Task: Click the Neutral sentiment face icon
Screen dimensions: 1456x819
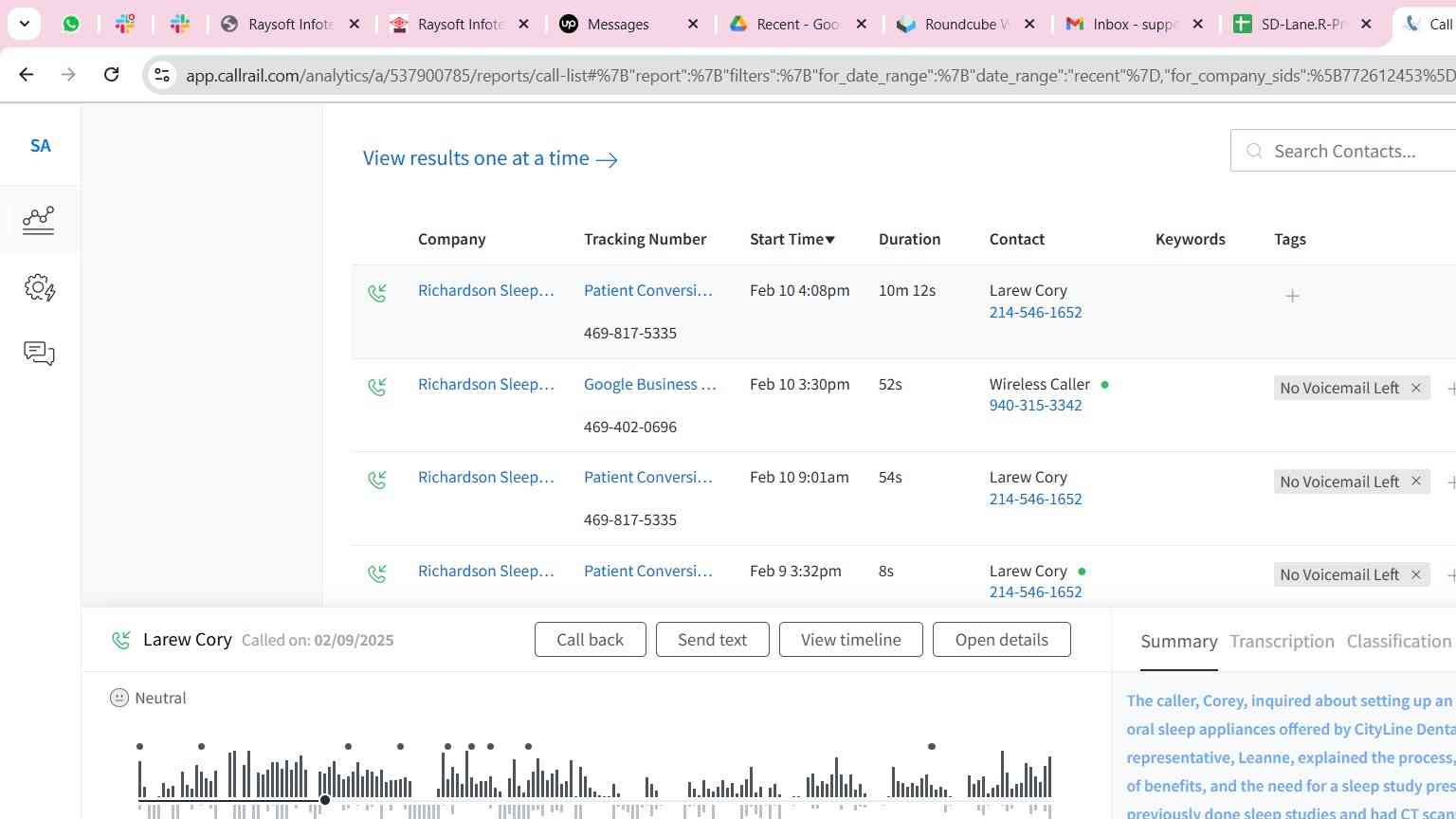Action: pyautogui.click(x=119, y=699)
